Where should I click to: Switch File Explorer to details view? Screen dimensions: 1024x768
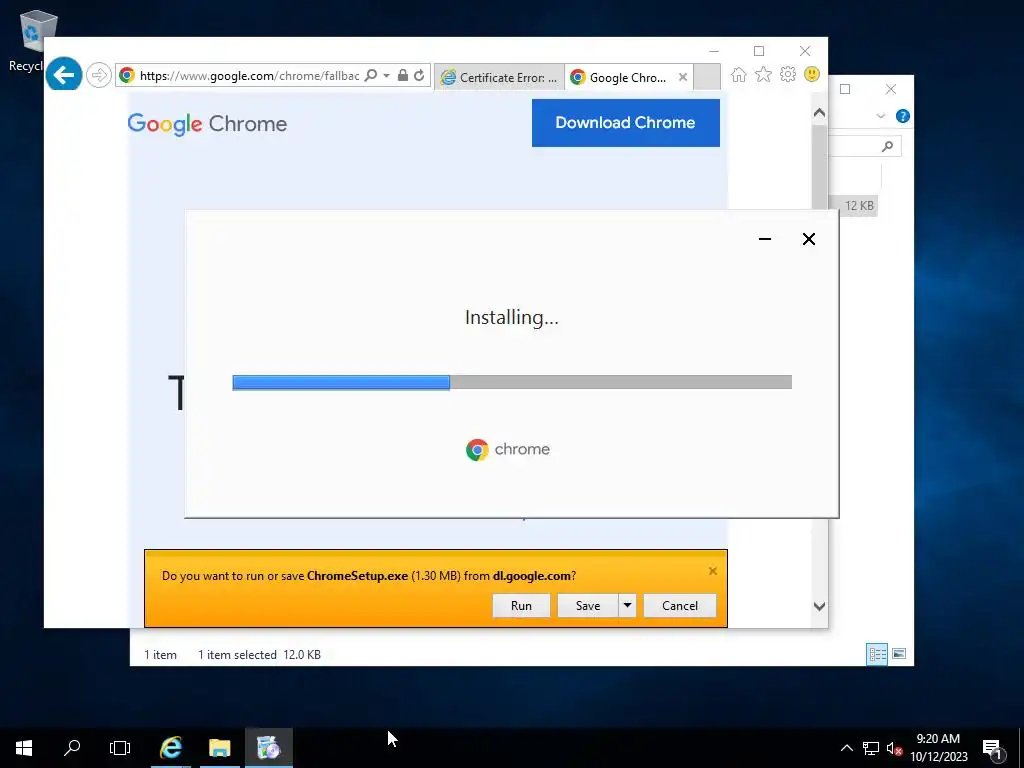click(x=877, y=654)
